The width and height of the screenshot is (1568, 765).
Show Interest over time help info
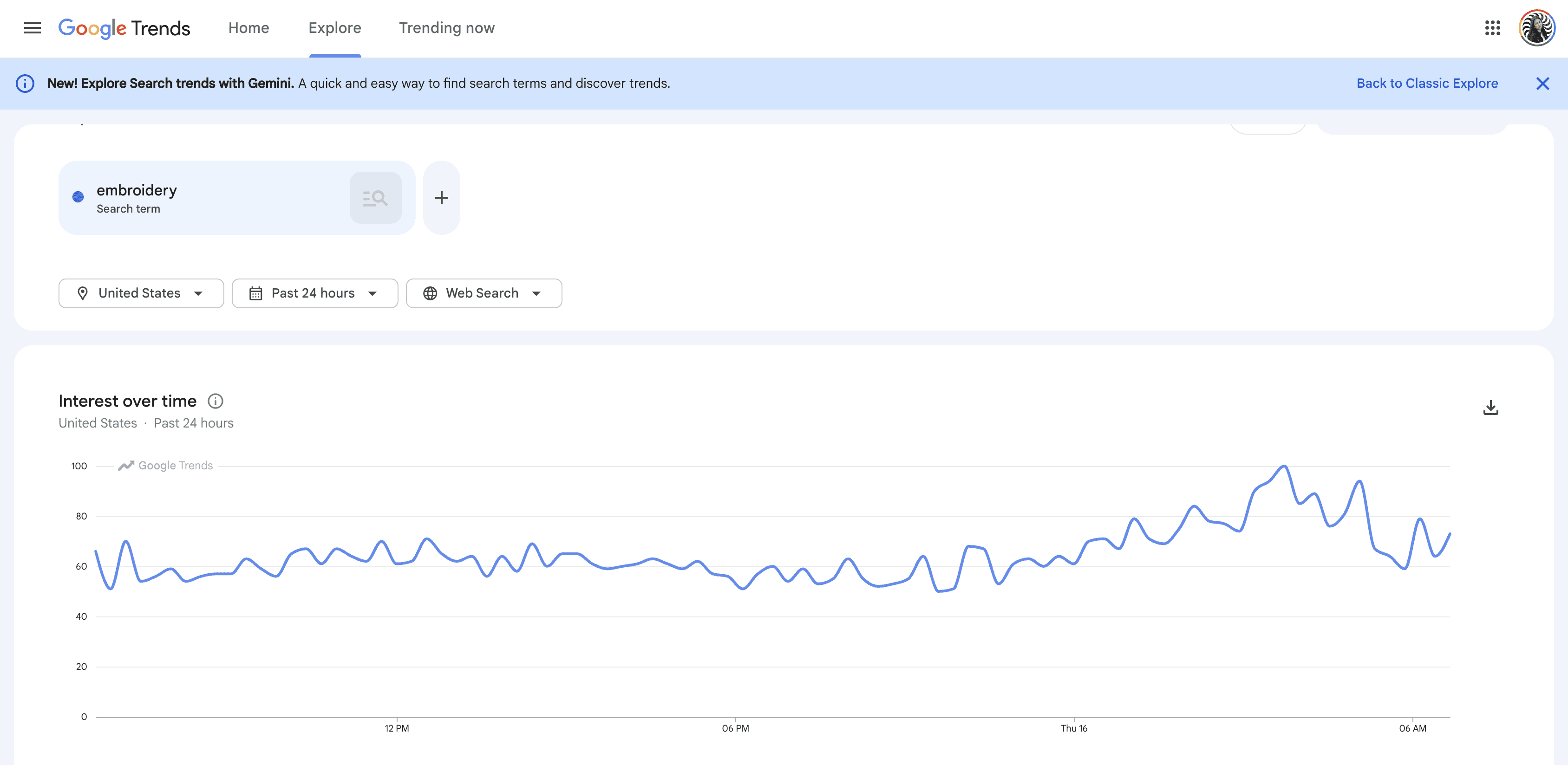point(216,401)
